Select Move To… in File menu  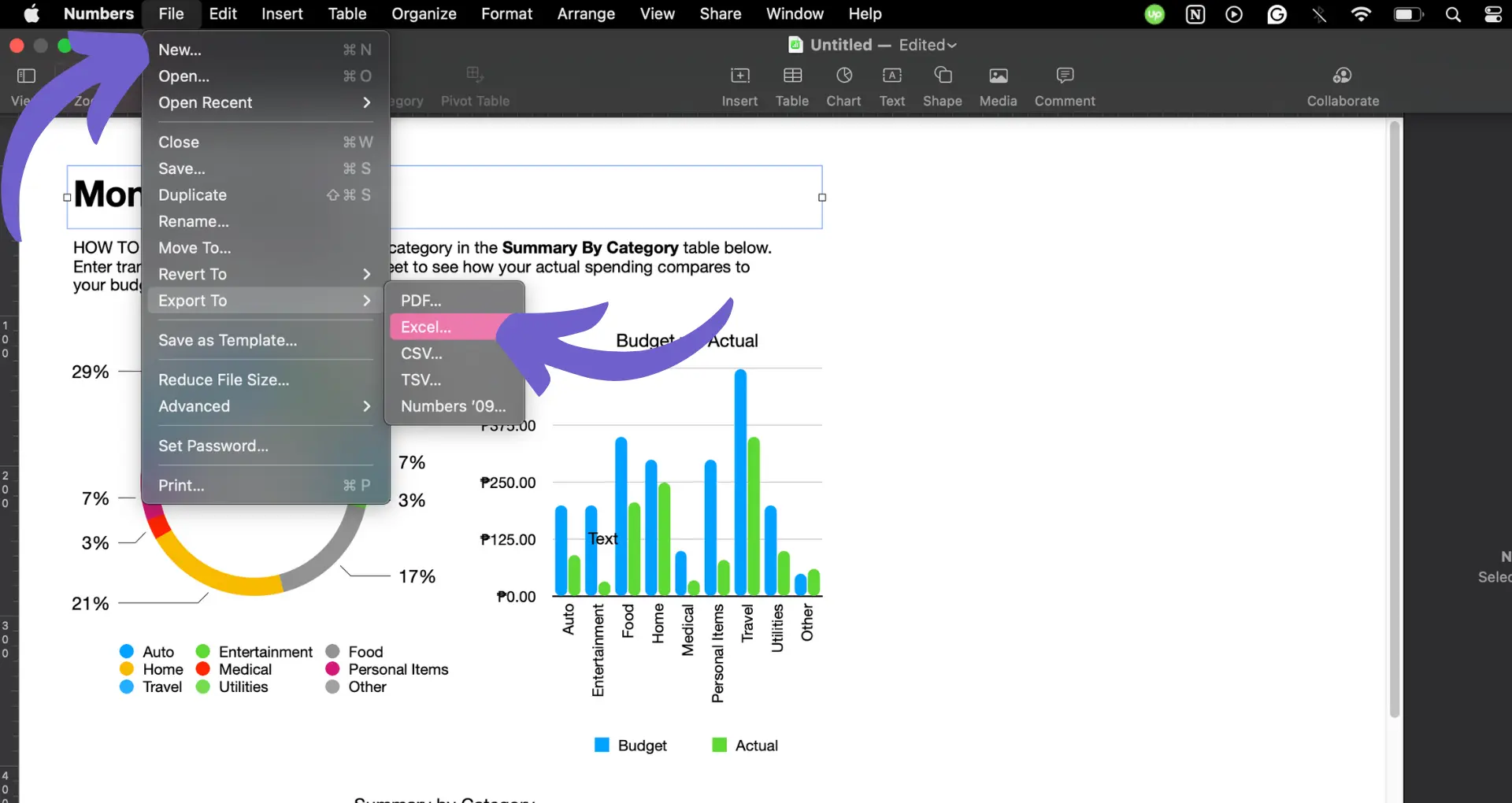(x=265, y=248)
